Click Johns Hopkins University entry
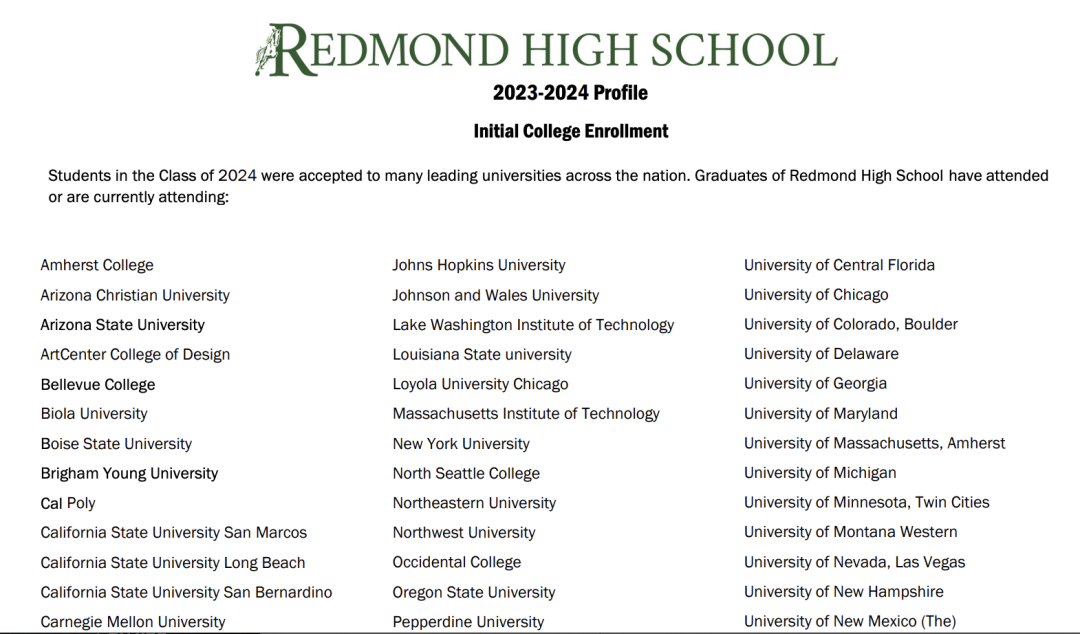1080x634 pixels. tap(479, 265)
